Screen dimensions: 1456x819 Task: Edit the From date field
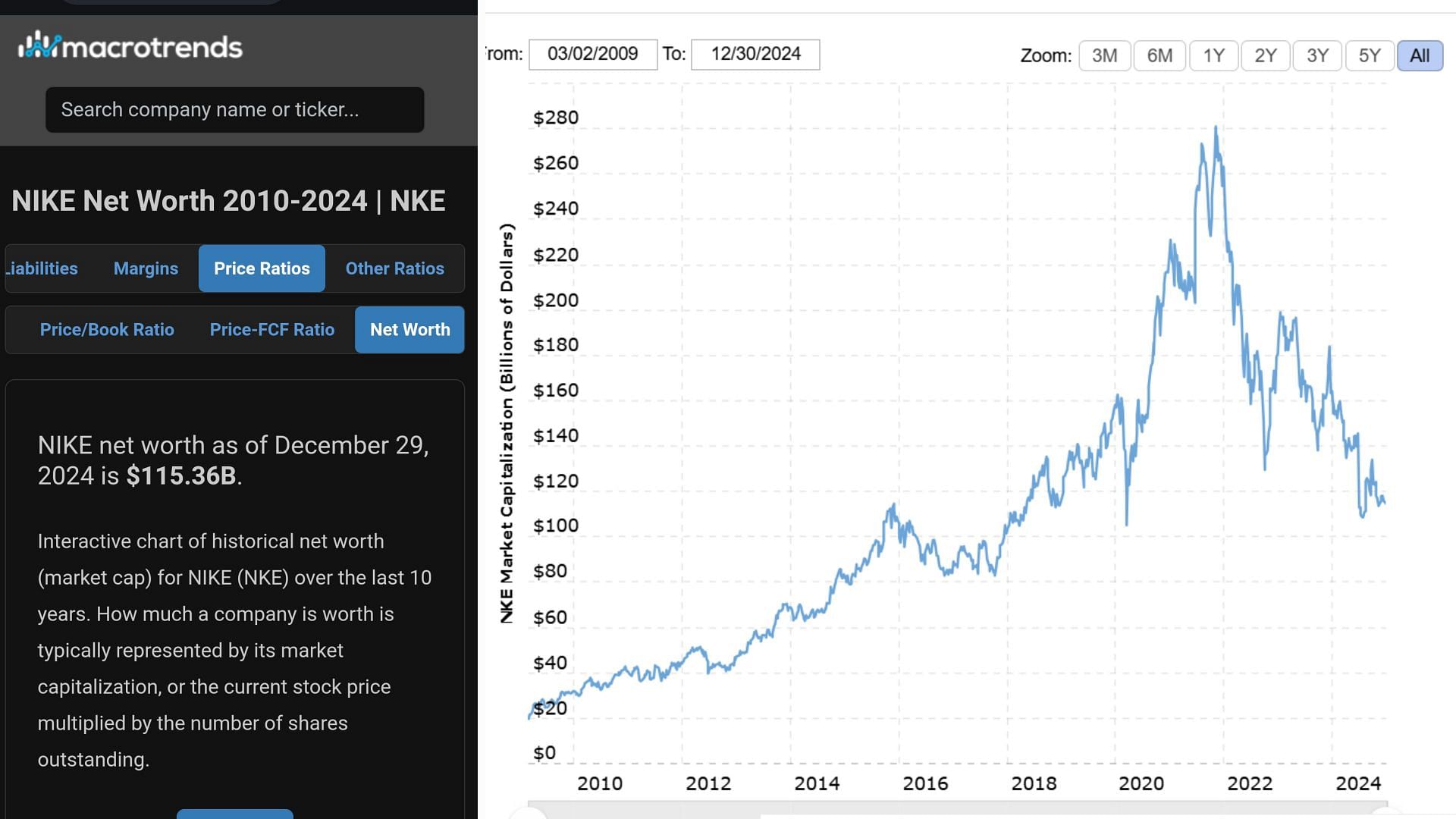(593, 55)
